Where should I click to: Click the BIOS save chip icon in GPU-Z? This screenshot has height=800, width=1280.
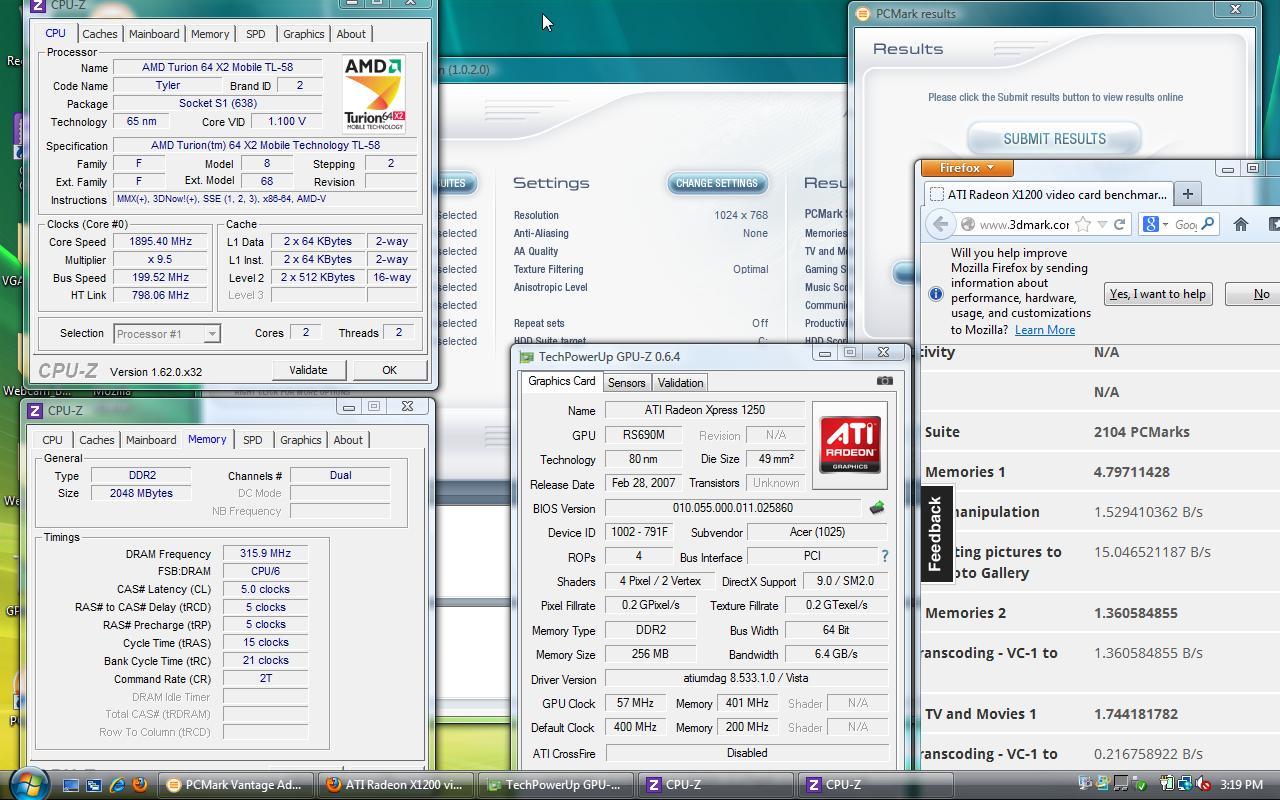pyautogui.click(x=877, y=508)
